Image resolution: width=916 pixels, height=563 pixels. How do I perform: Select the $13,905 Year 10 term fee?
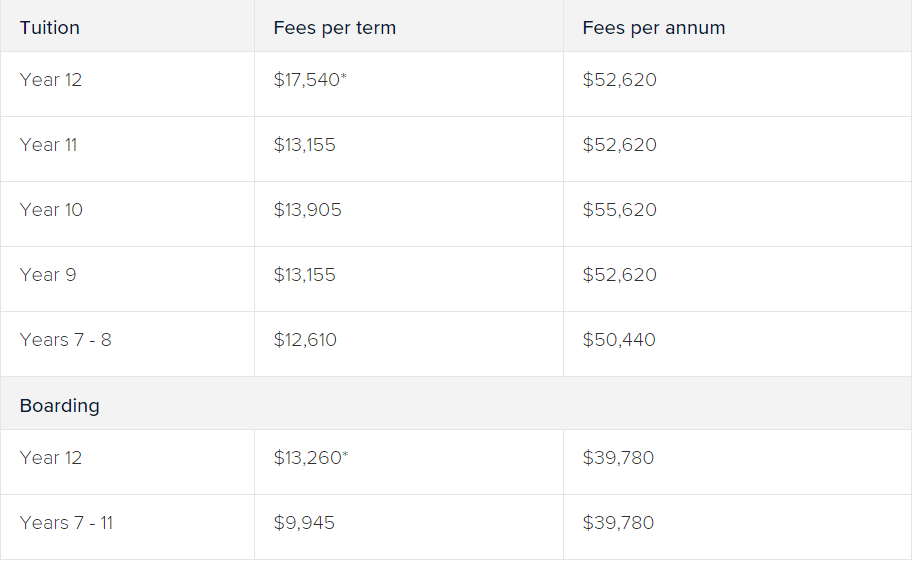[x=307, y=210]
